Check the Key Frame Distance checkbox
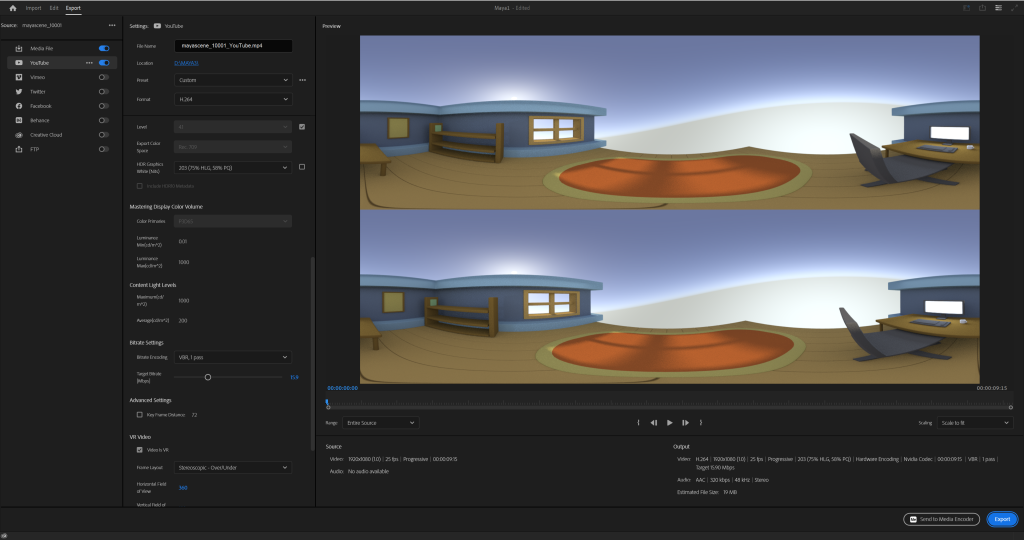The width and height of the screenshot is (1024, 540). coord(139,415)
